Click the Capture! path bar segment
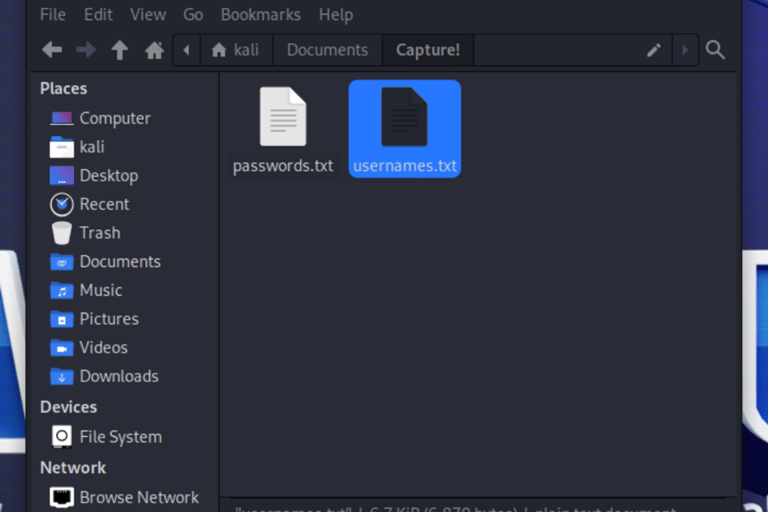768x512 pixels. click(x=428, y=50)
